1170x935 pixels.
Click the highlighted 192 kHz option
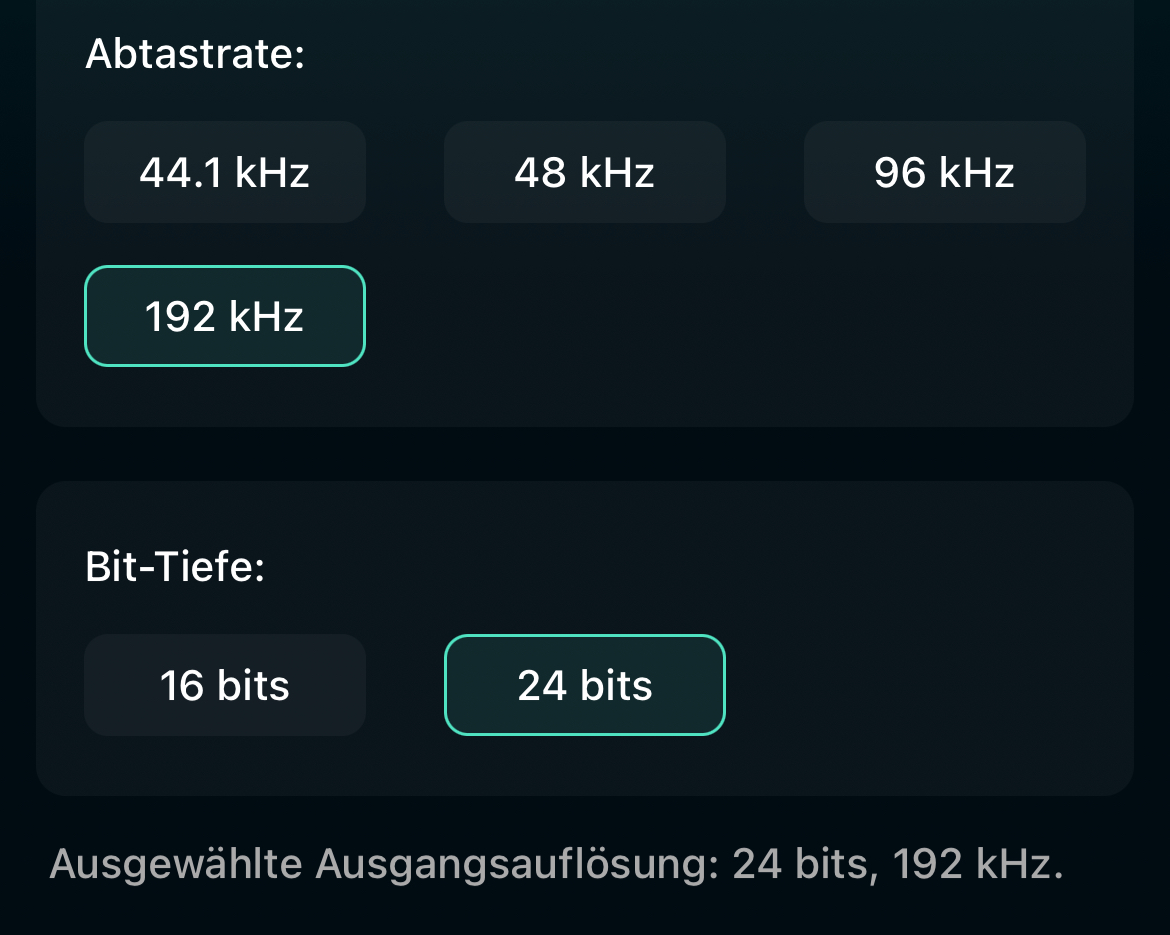pos(225,316)
